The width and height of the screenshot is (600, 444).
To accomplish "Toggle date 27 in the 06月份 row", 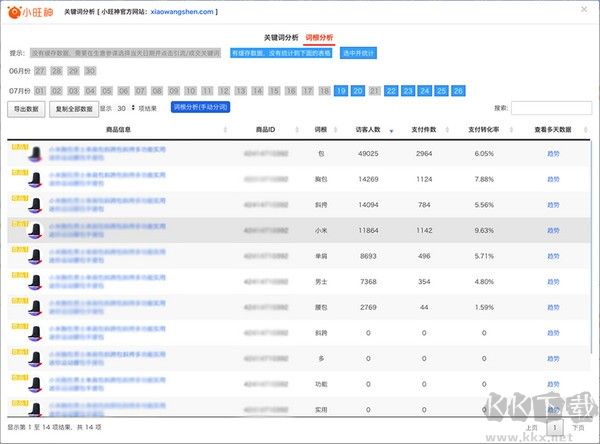I will [x=40, y=71].
